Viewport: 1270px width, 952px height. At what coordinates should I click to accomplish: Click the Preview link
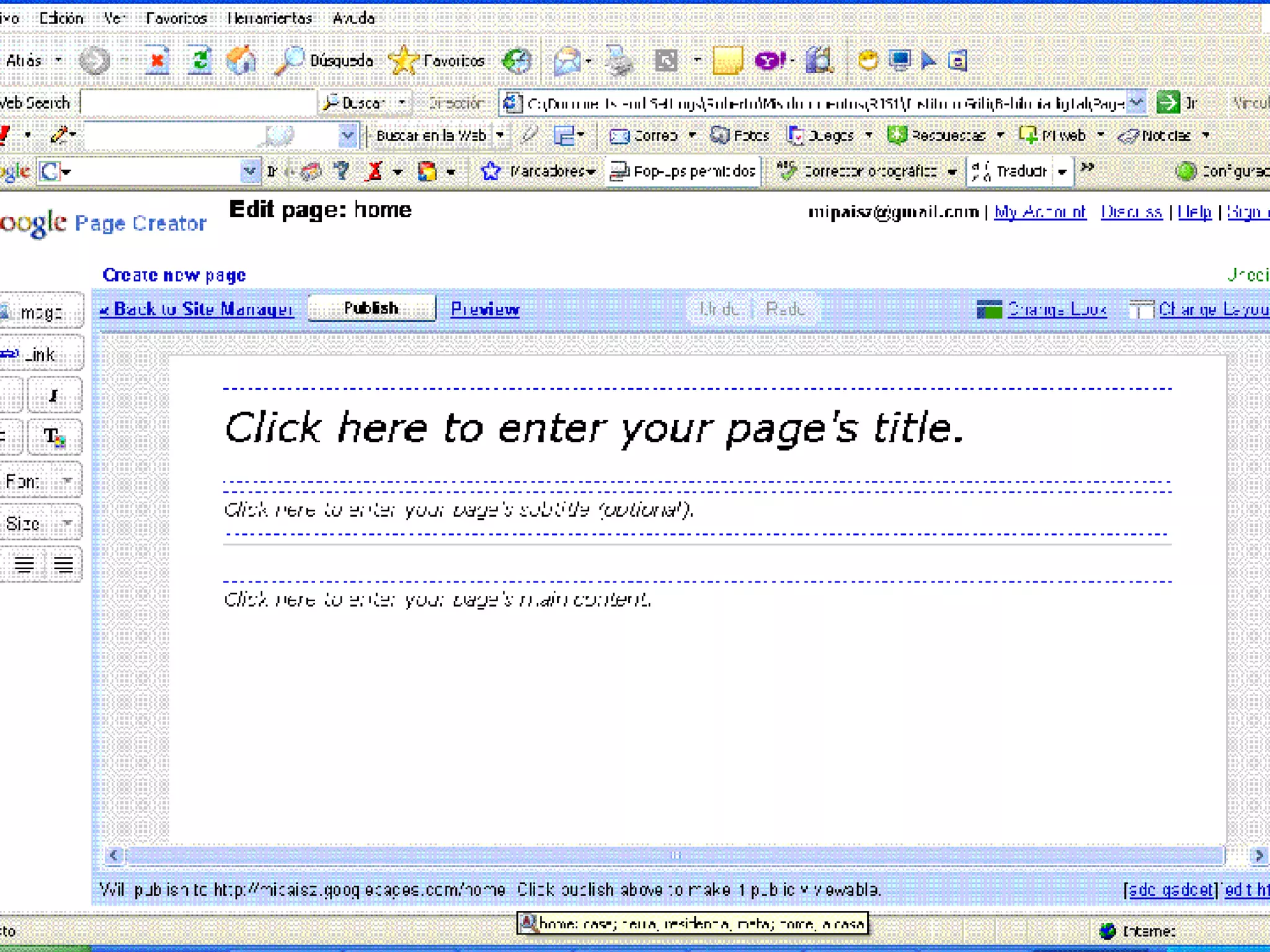(485, 309)
